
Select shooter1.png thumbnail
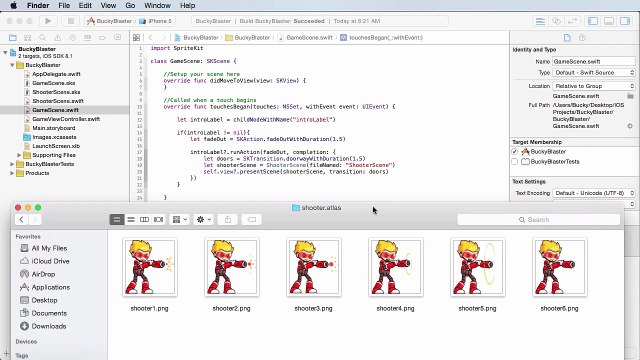[x=150, y=267]
